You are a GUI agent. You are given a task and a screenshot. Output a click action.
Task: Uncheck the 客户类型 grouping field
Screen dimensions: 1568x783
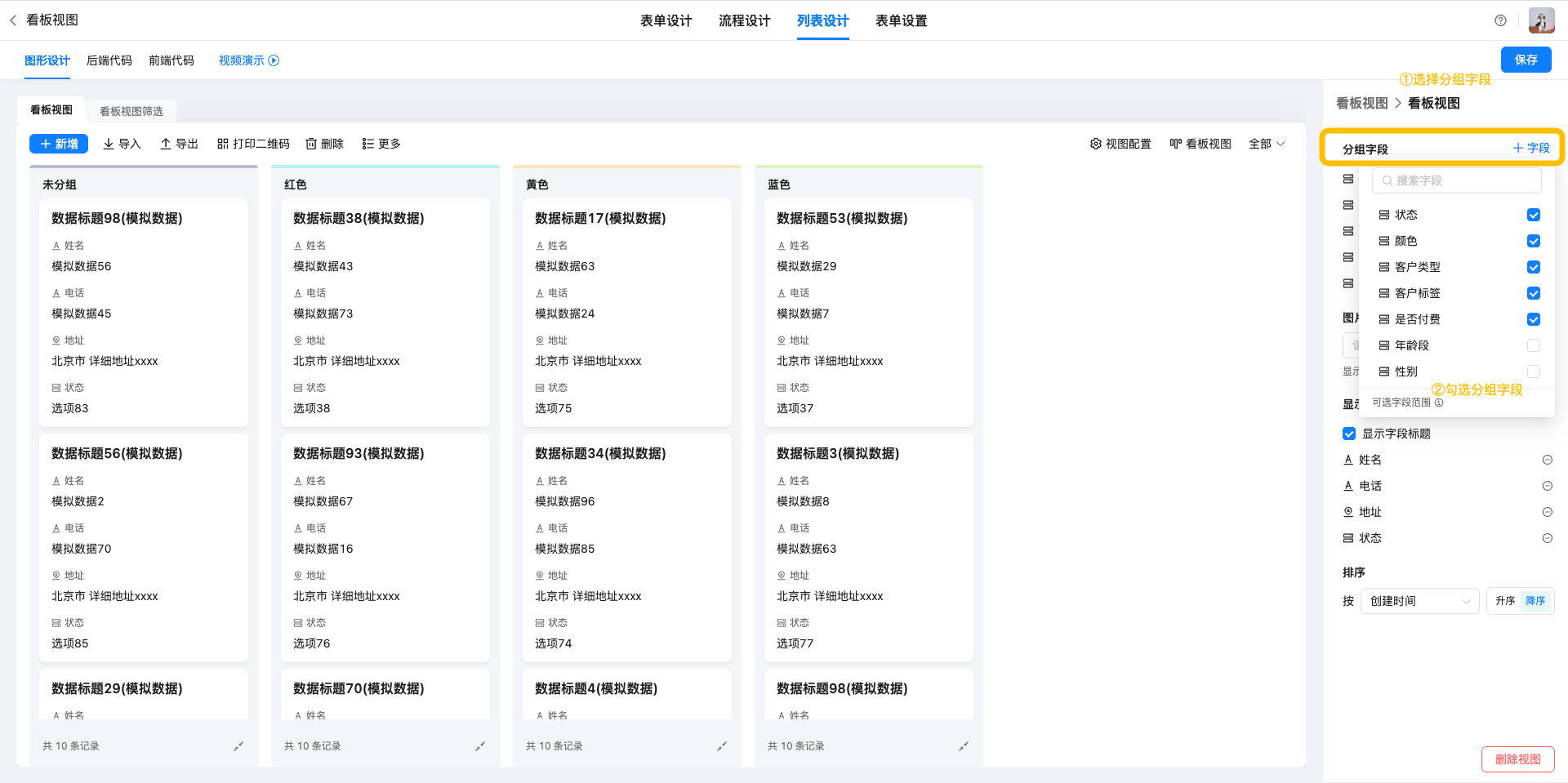[x=1534, y=267]
